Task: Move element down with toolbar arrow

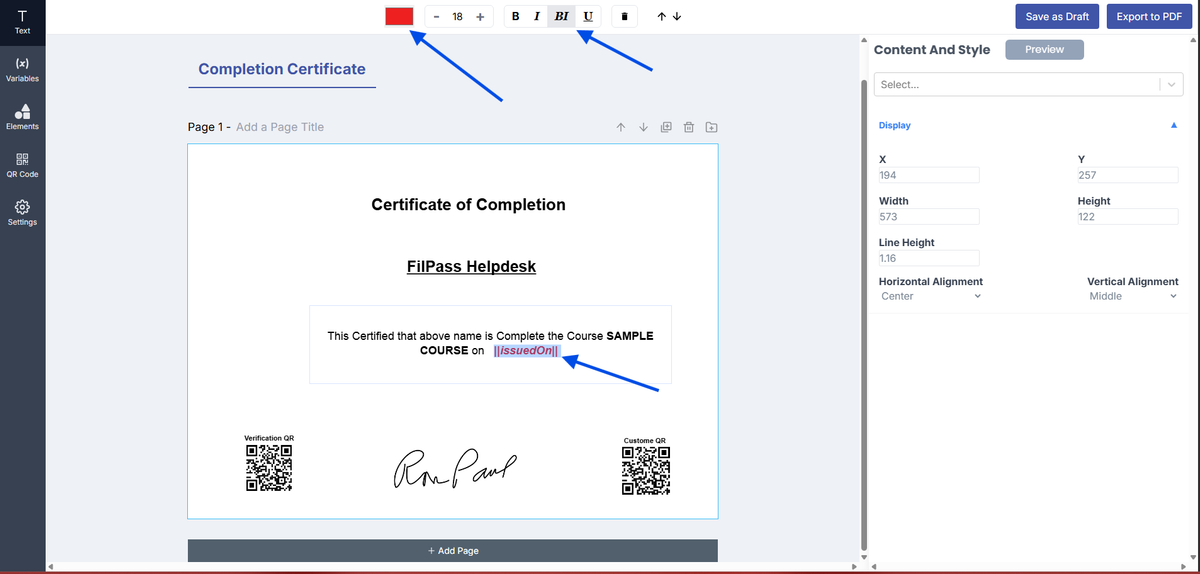Action: click(677, 17)
